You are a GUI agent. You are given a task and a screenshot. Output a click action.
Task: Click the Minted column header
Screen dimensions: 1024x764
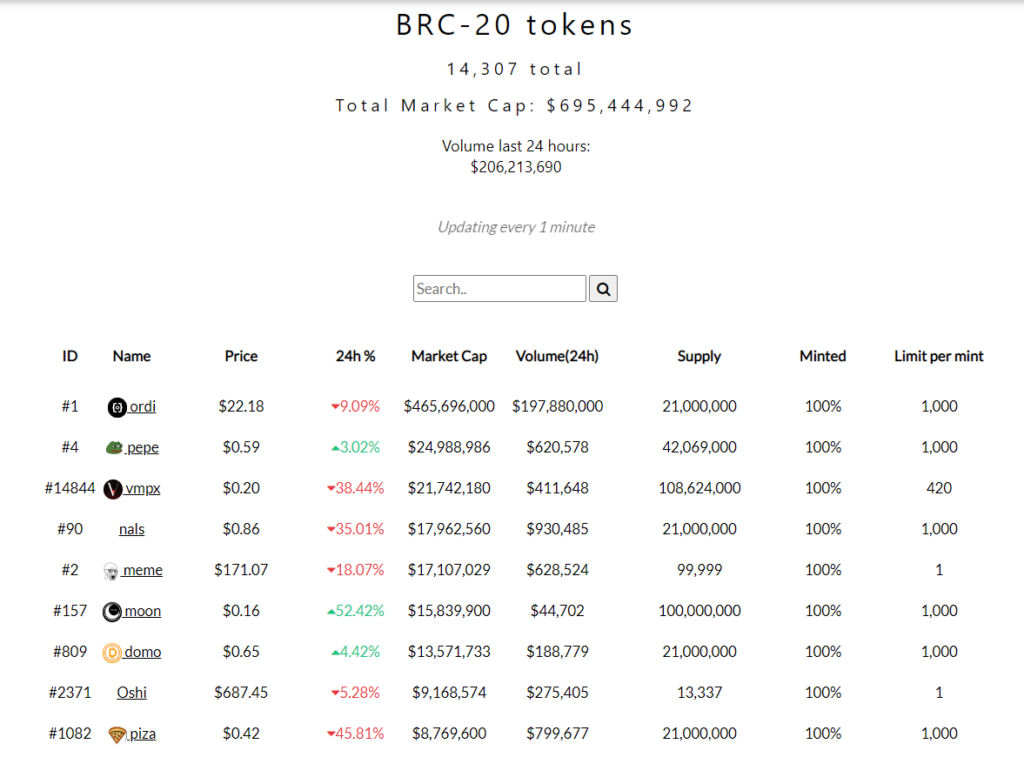click(x=822, y=356)
